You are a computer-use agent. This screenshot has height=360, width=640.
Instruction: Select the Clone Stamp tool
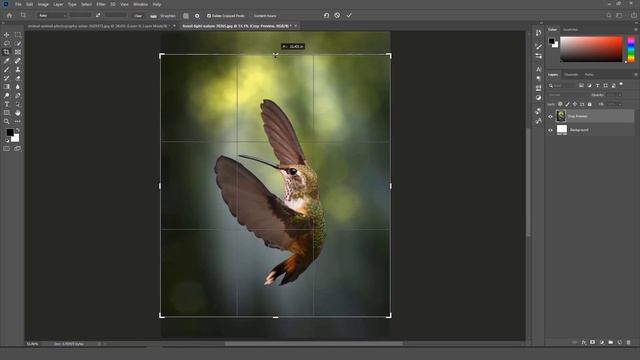18,69
